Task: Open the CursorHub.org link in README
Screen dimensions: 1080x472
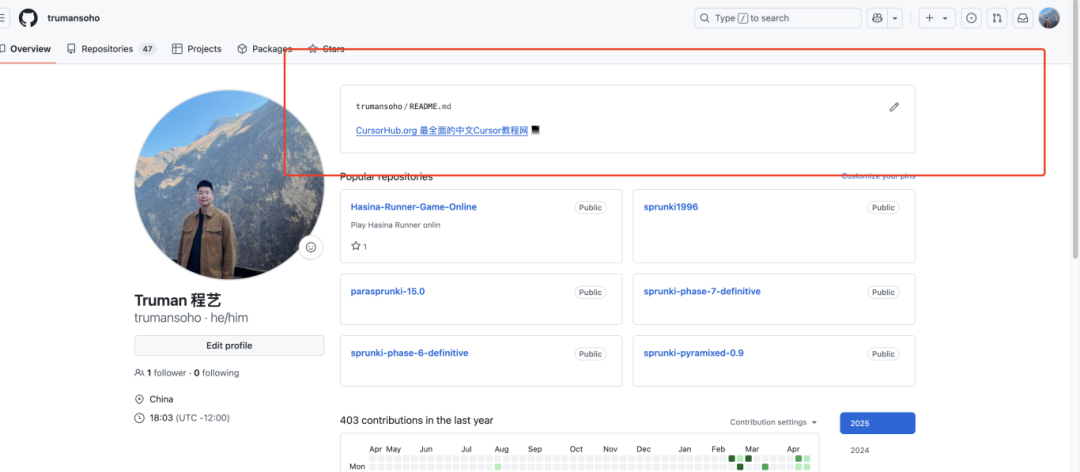Action: coord(441,131)
